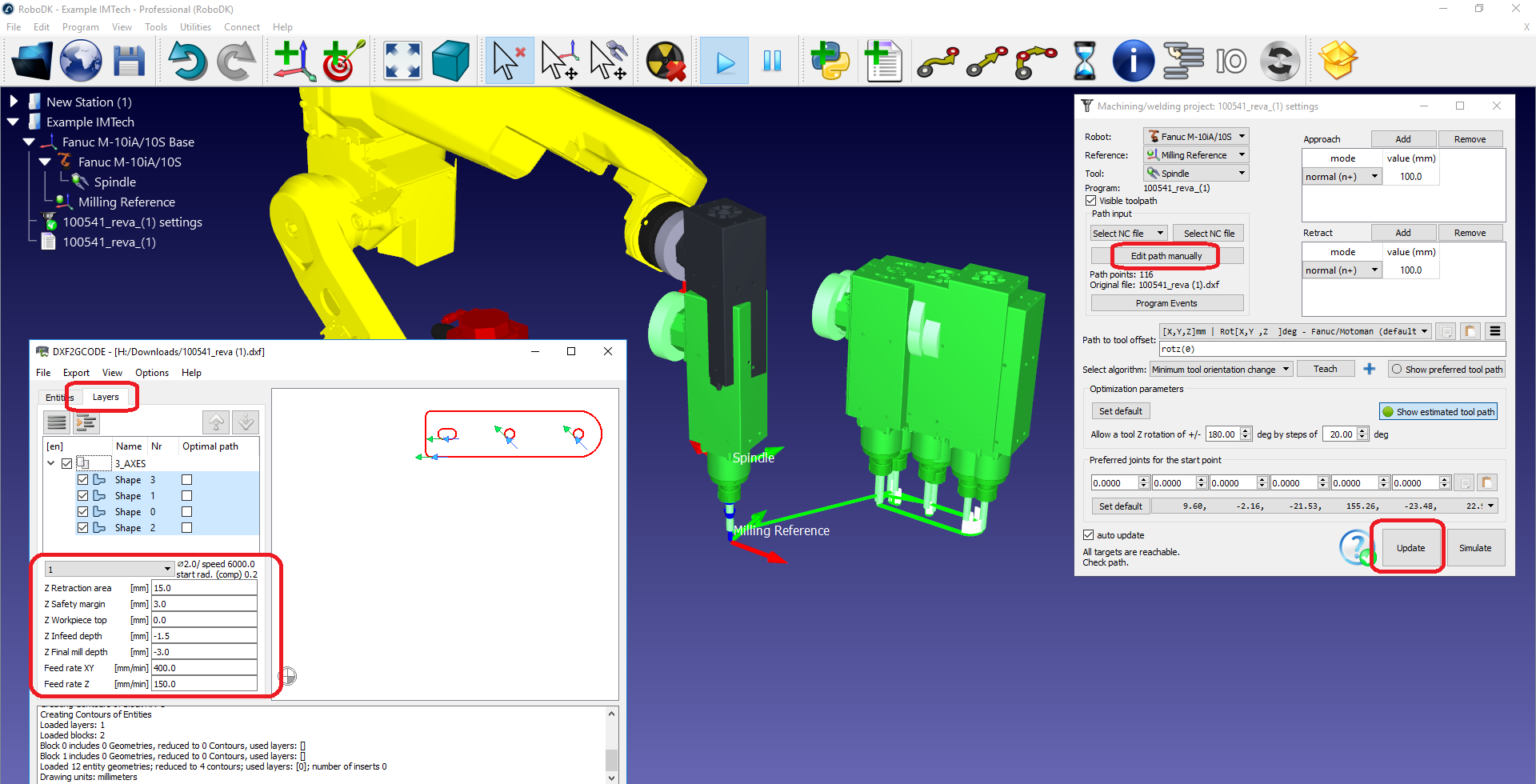This screenshot has width=1536, height=784.
Task: Click the Feed rate XY input field
Action: coord(204,668)
